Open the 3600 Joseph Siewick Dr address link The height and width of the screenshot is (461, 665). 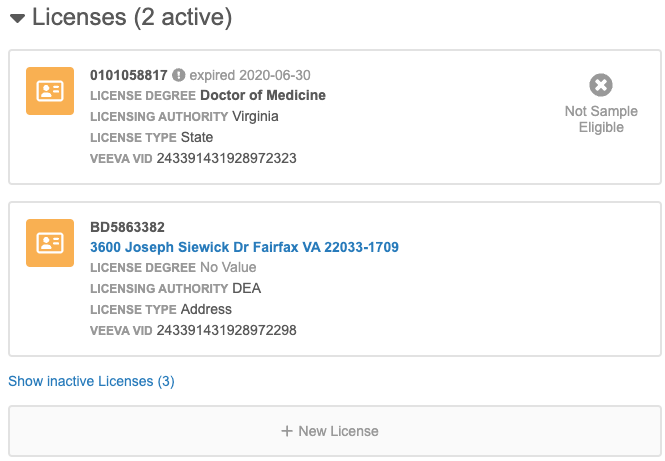[244, 247]
